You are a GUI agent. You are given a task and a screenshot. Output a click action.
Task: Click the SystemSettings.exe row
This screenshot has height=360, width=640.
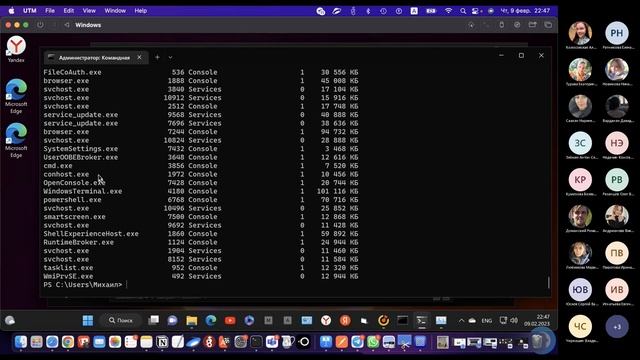coord(201,149)
